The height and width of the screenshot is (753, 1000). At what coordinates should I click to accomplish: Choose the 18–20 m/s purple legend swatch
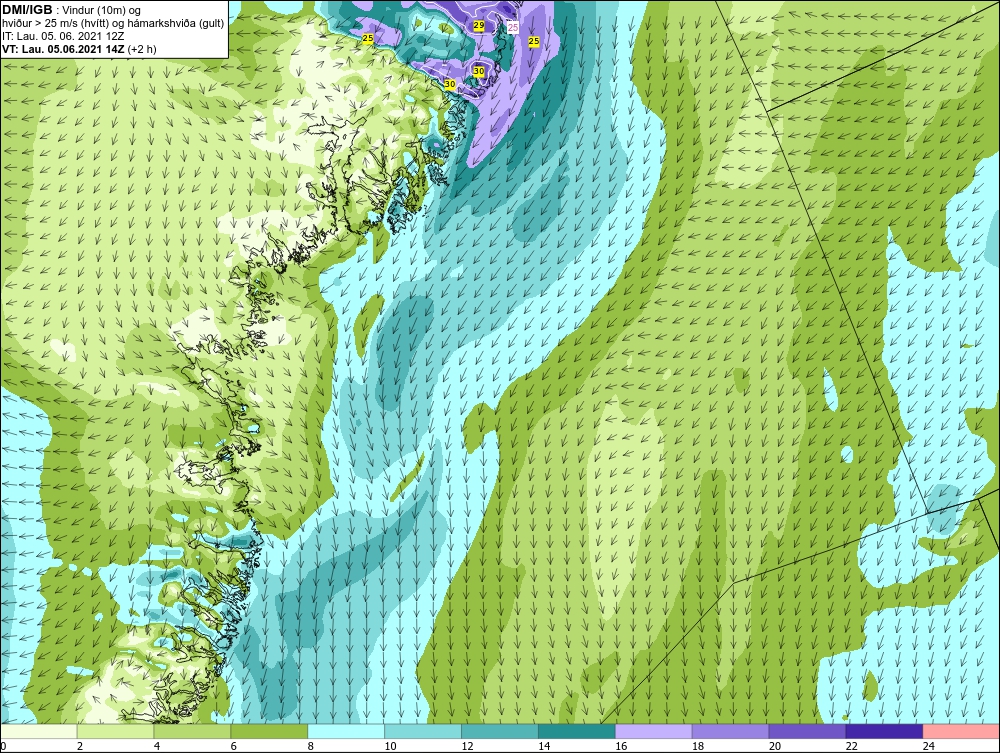pyautogui.click(x=730, y=731)
